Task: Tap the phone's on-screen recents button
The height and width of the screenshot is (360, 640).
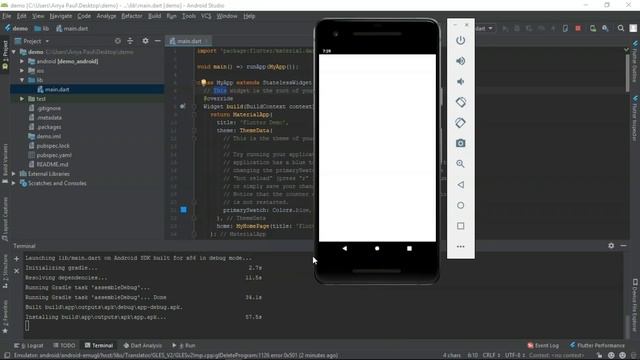Action: pyautogui.click(x=409, y=248)
